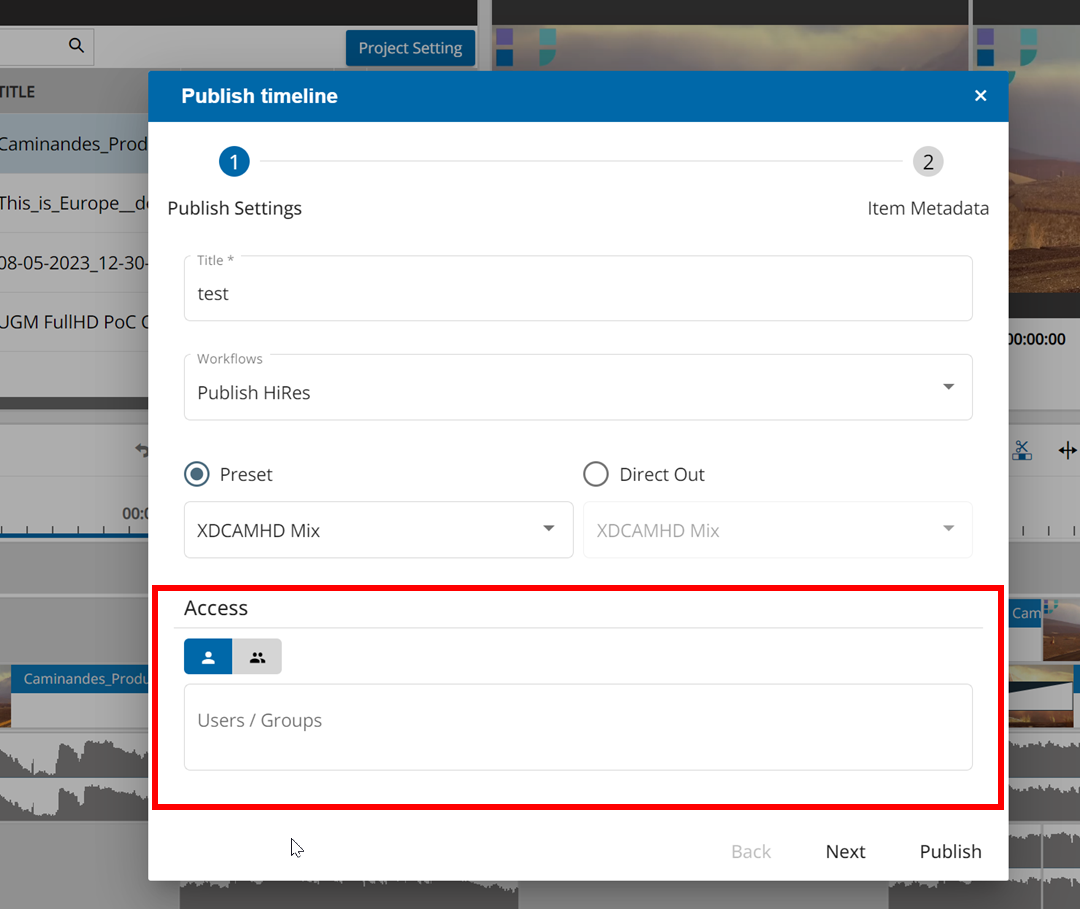Screen dimensions: 1080x909
Task: Select the trim edit tool icon
Action: (x=1067, y=450)
